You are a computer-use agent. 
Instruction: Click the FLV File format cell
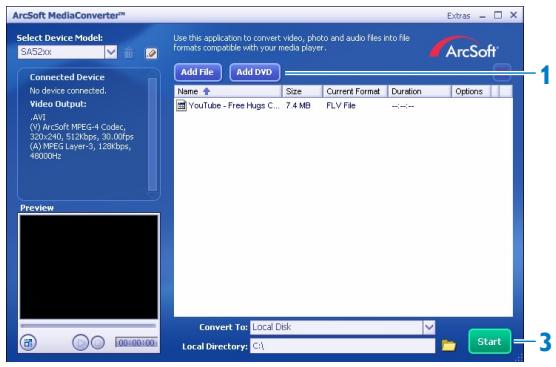tap(341, 106)
